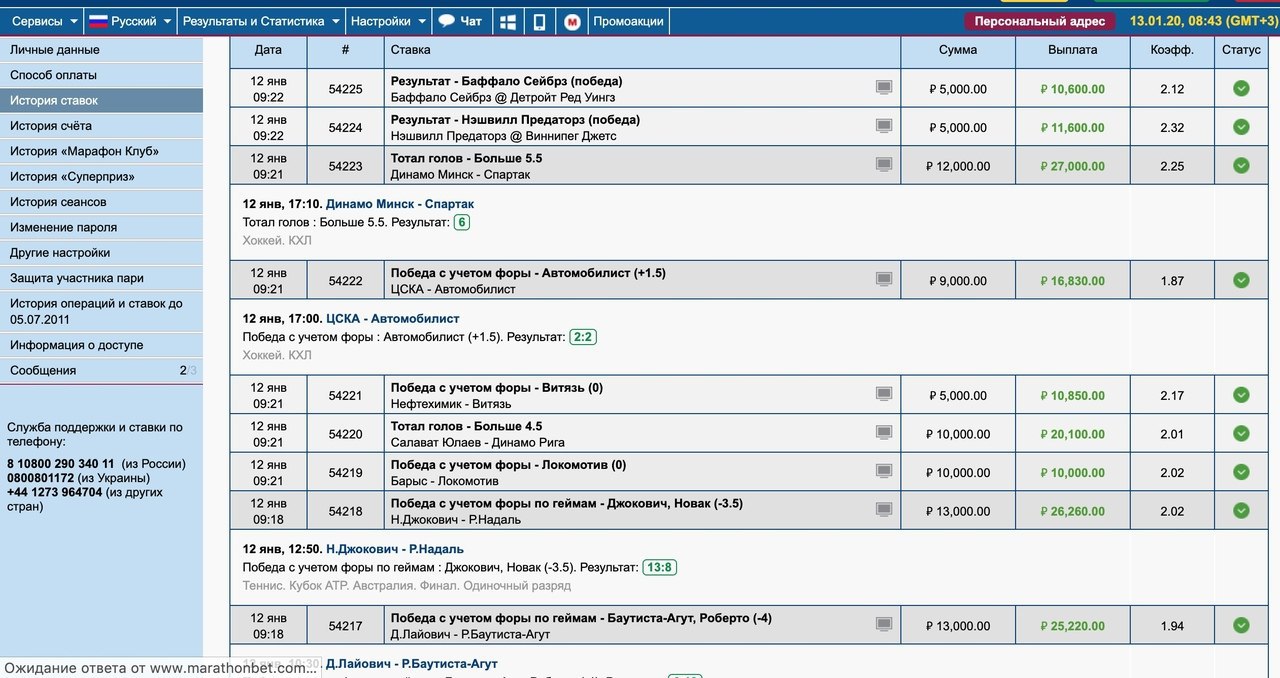Click monitor icon for bet 54221
This screenshot has height=678, width=1280.
(x=884, y=395)
